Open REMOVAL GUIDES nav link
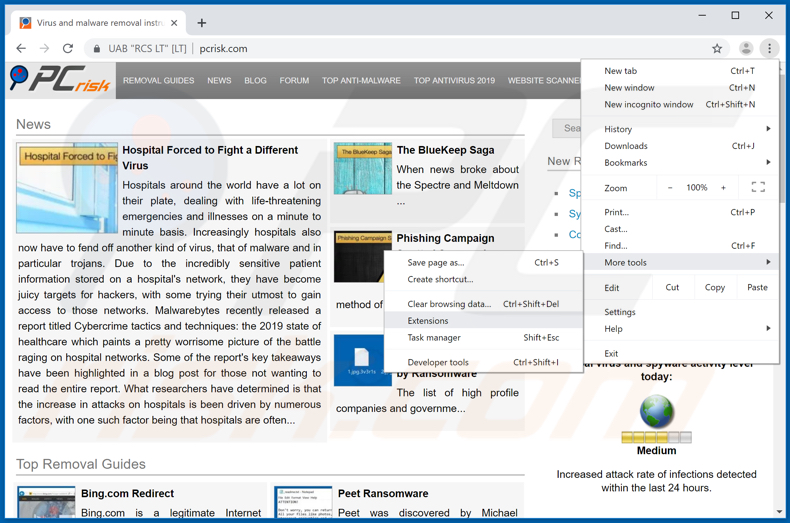 click(x=158, y=81)
